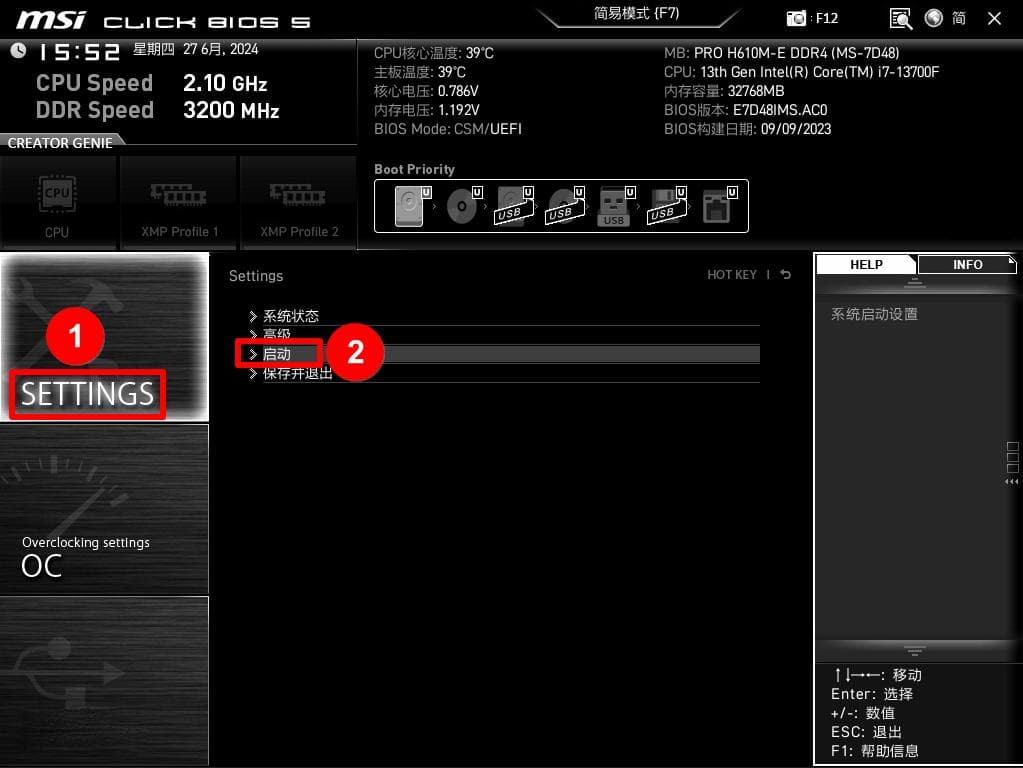This screenshot has width=1023, height=768.
Task: Click the DDR Speed 3200 MHz value
Action: pos(231,110)
